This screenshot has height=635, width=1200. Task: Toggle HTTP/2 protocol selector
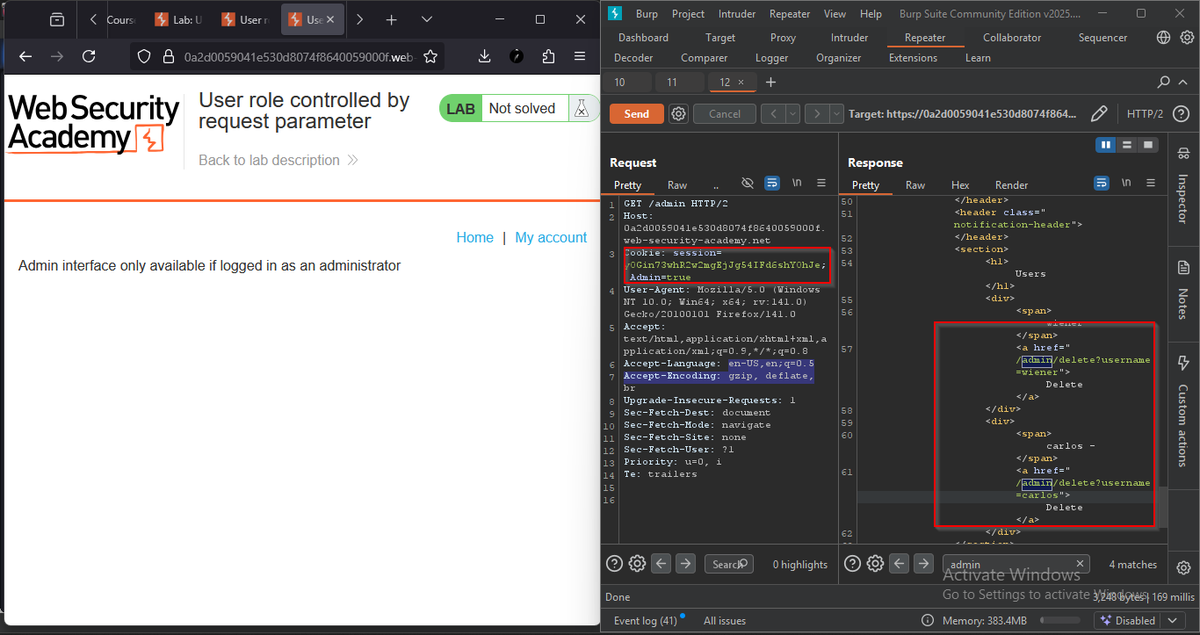tap(1145, 114)
